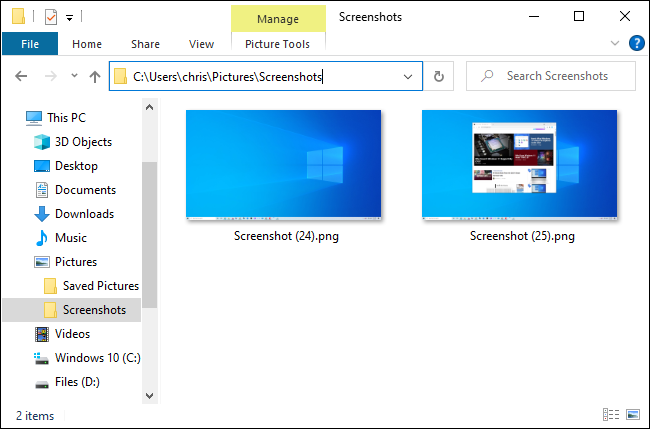Click the Properties quick access icon
Image resolution: width=650 pixels, height=429 pixels.
point(51,17)
